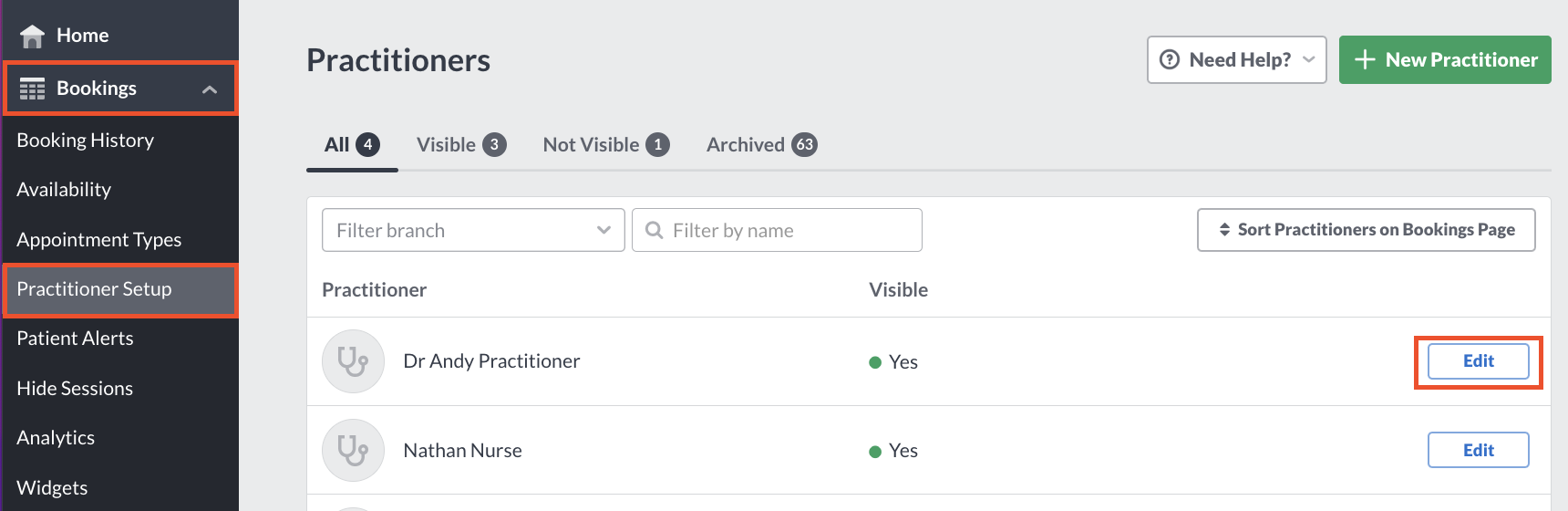Screen dimensions: 1568x511
Task: Click Nathan Nurse's stethoscope avatar
Action: tap(353, 450)
